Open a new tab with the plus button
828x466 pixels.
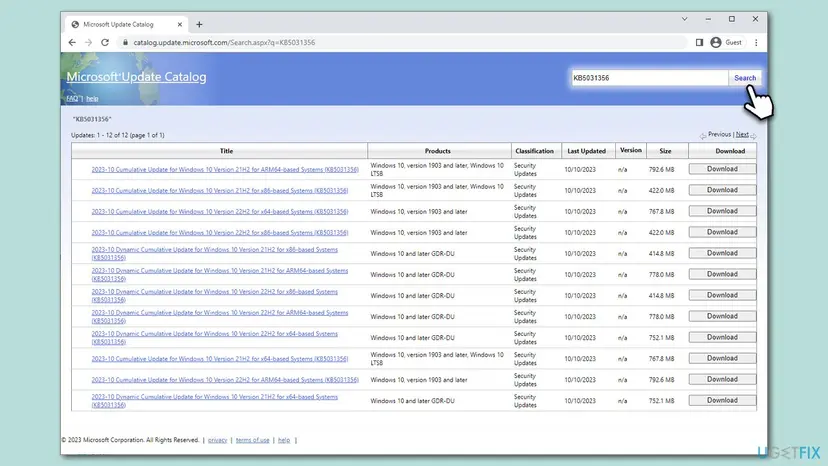click(199, 24)
